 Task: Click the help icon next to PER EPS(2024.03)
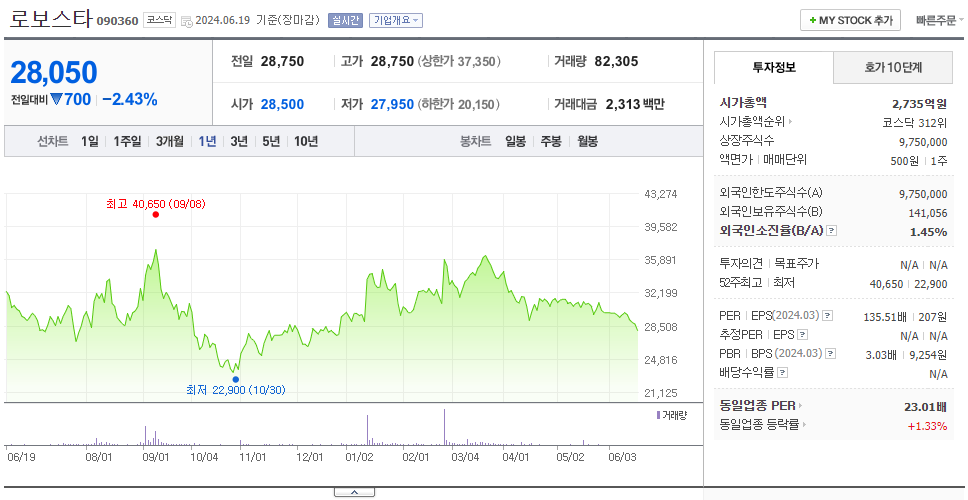[828, 316]
